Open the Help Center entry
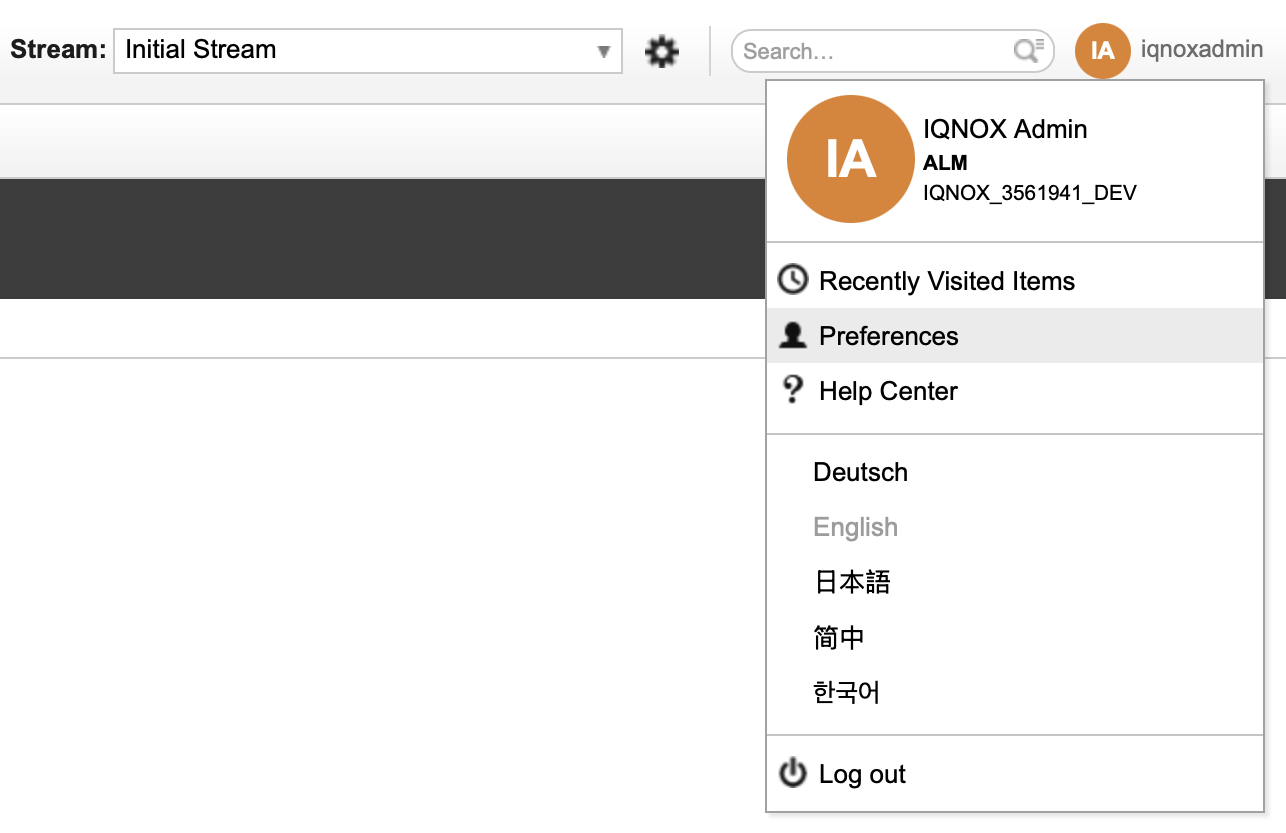1286x833 pixels. click(x=1015, y=391)
